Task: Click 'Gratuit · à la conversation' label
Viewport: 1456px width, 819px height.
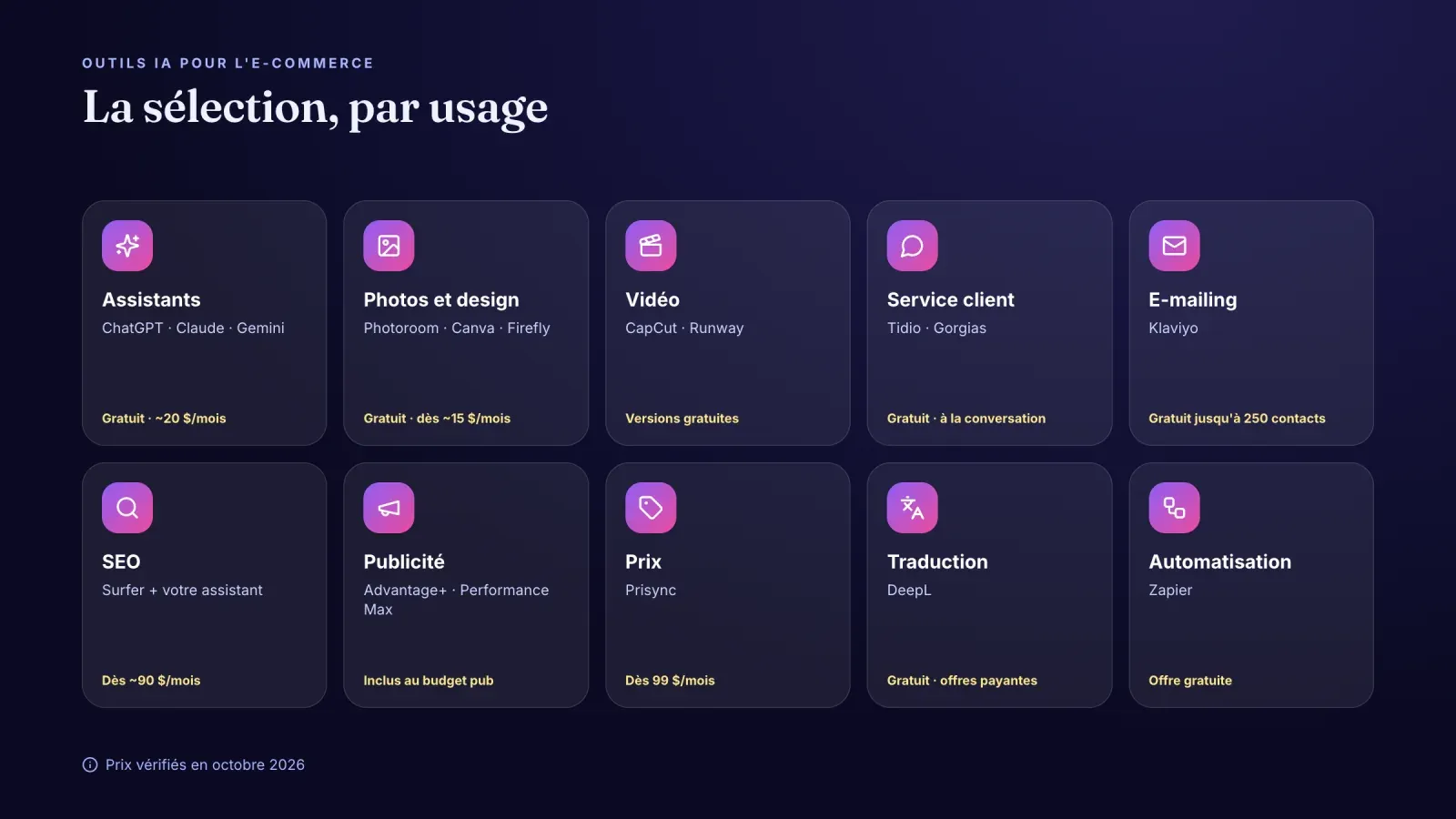Action: pyautogui.click(x=966, y=419)
